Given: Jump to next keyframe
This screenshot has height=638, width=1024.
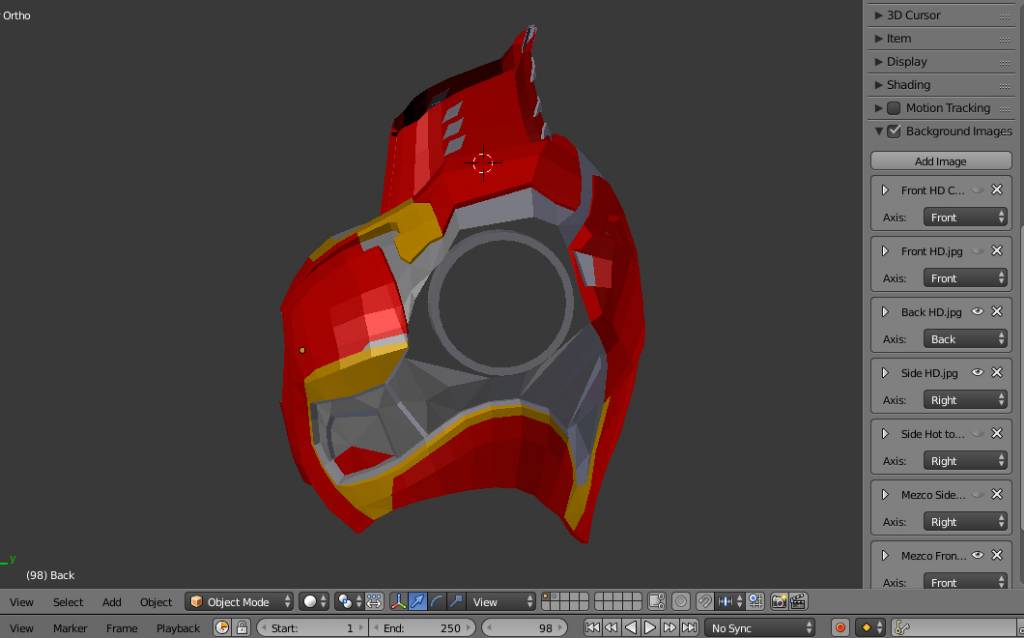Looking at the screenshot, I should coord(669,628).
